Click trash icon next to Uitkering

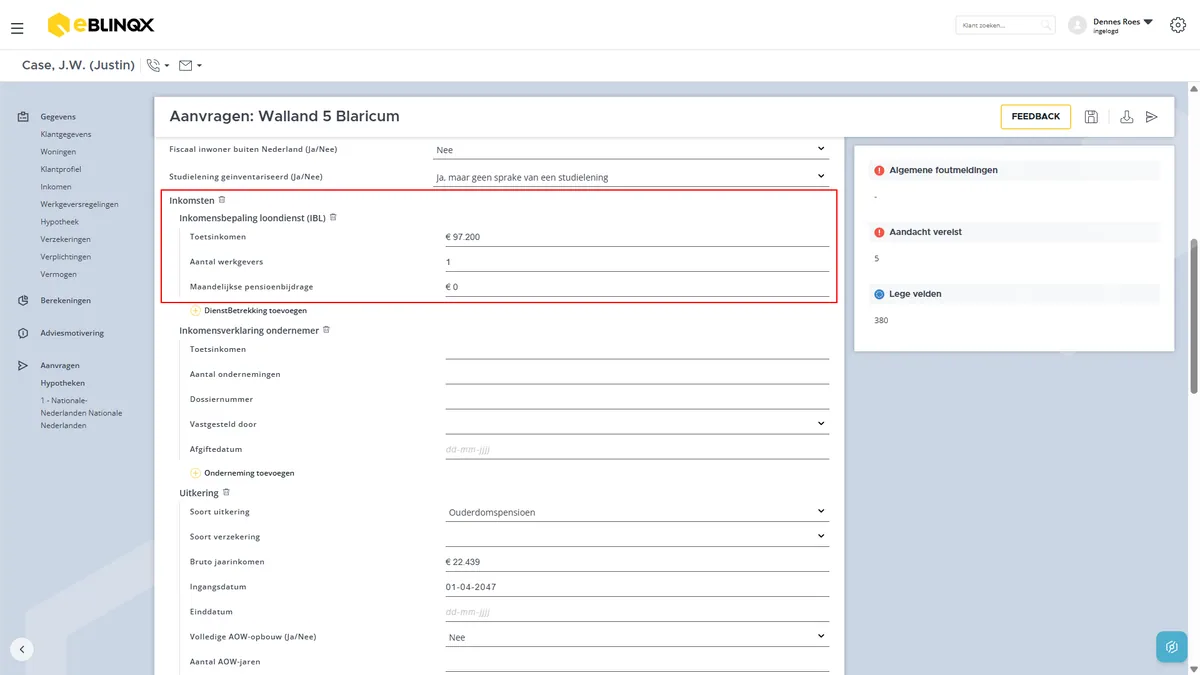coord(226,492)
